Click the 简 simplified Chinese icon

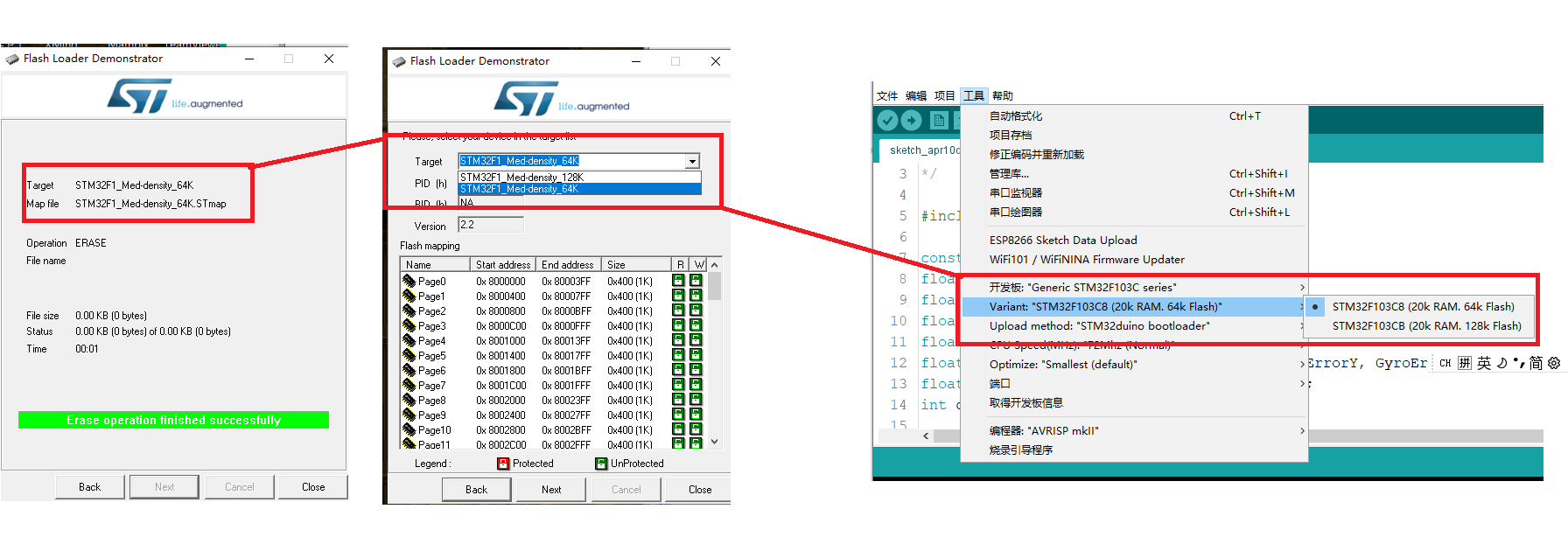[x=1536, y=363]
